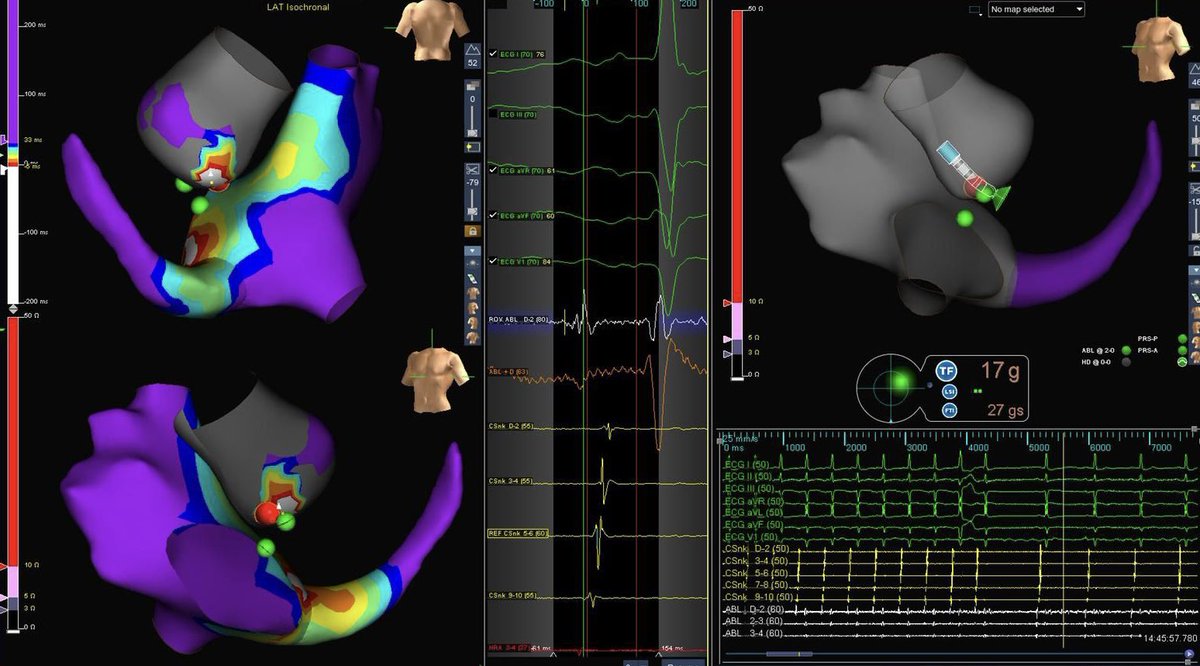Click the PRS-P green status dot
This screenshot has width=1200, height=666.
[1182, 339]
